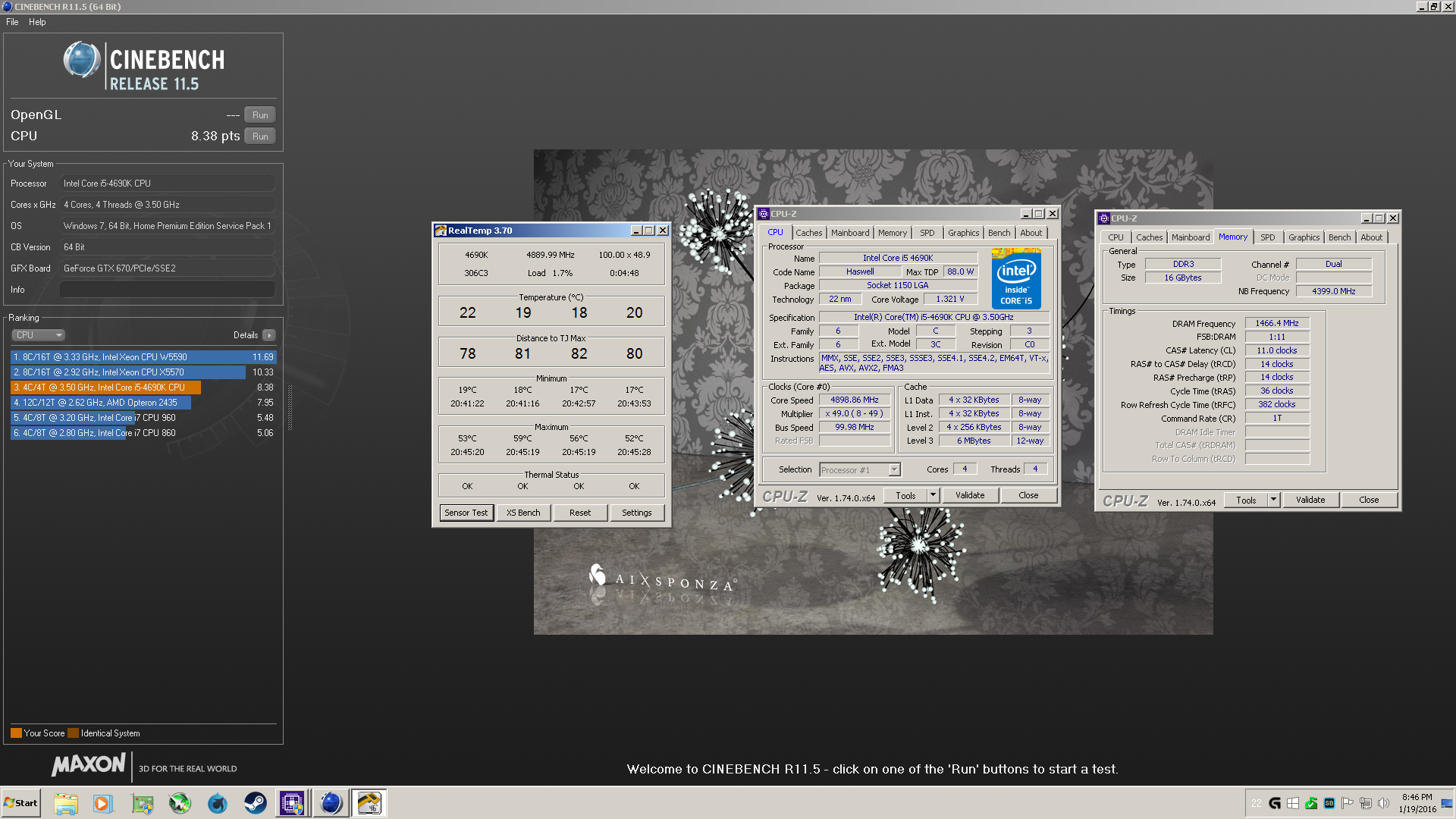Image resolution: width=1456 pixels, height=819 pixels.
Task: Click the Logitech Gaming tray icon
Action: (x=1275, y=803)
